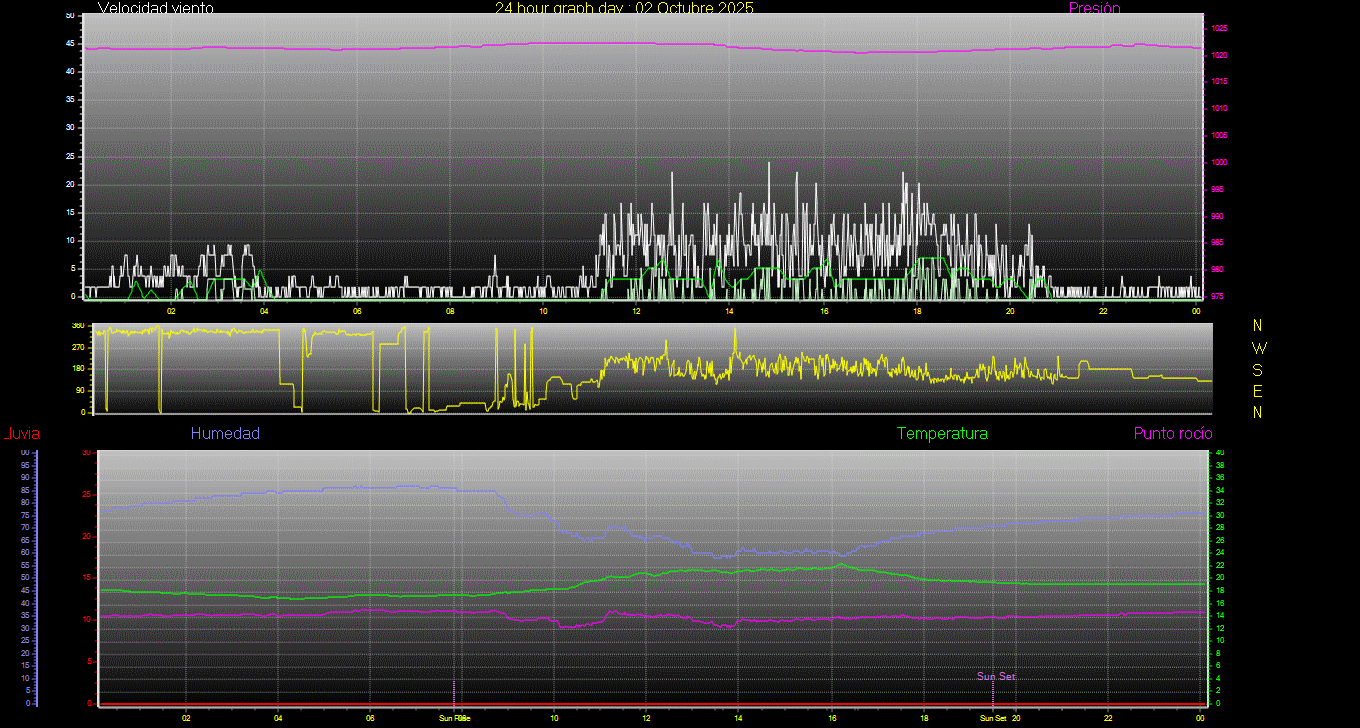The height and width of the screenshot is (728, 1360).
Task: Click the 45 tick on wind speed axis
Action: (69, 44)
